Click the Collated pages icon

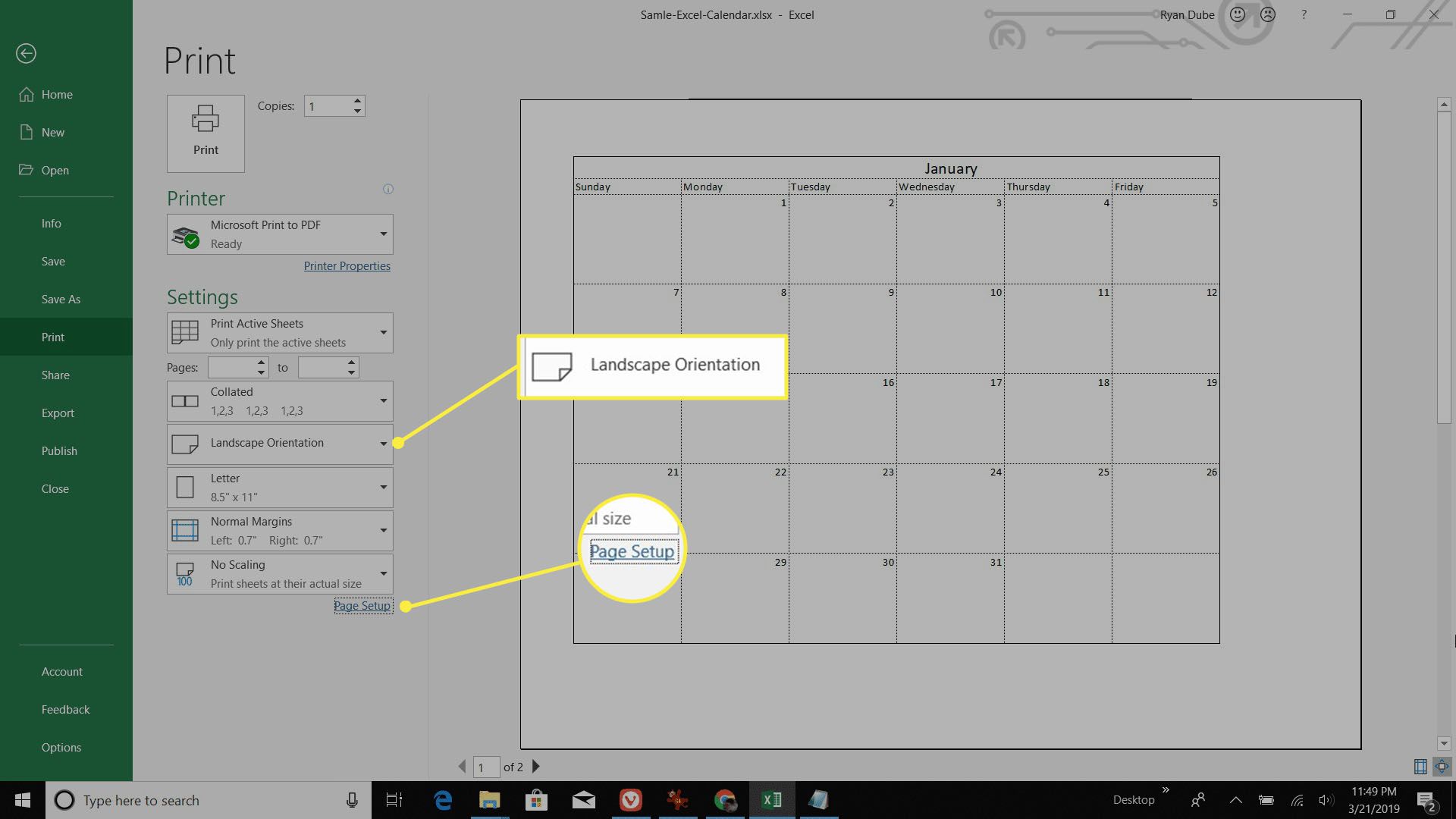coord(184,400)
